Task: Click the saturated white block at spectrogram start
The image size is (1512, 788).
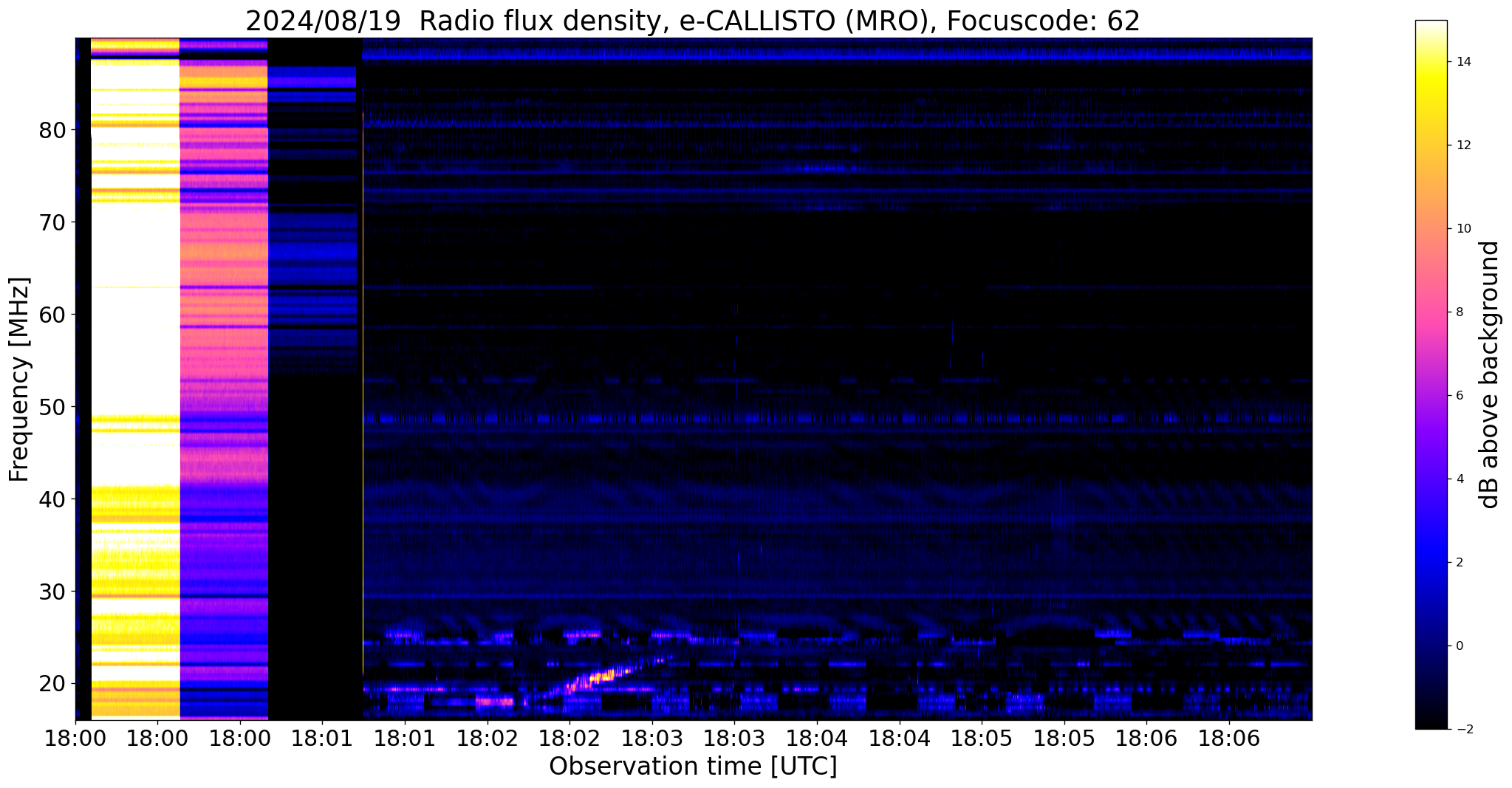Action: click(135, 378)
